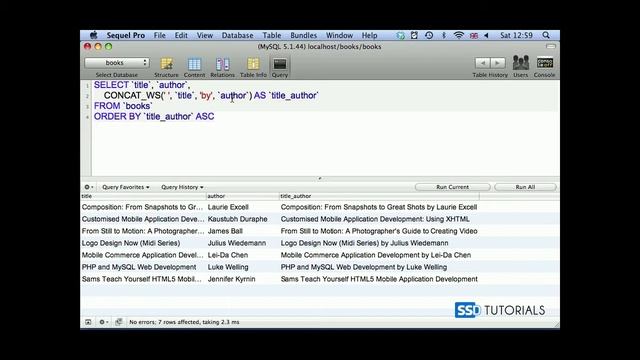Click the 'ORDER BY' line in the query
The height and width of the screenshot is (360, 640).
154,116
